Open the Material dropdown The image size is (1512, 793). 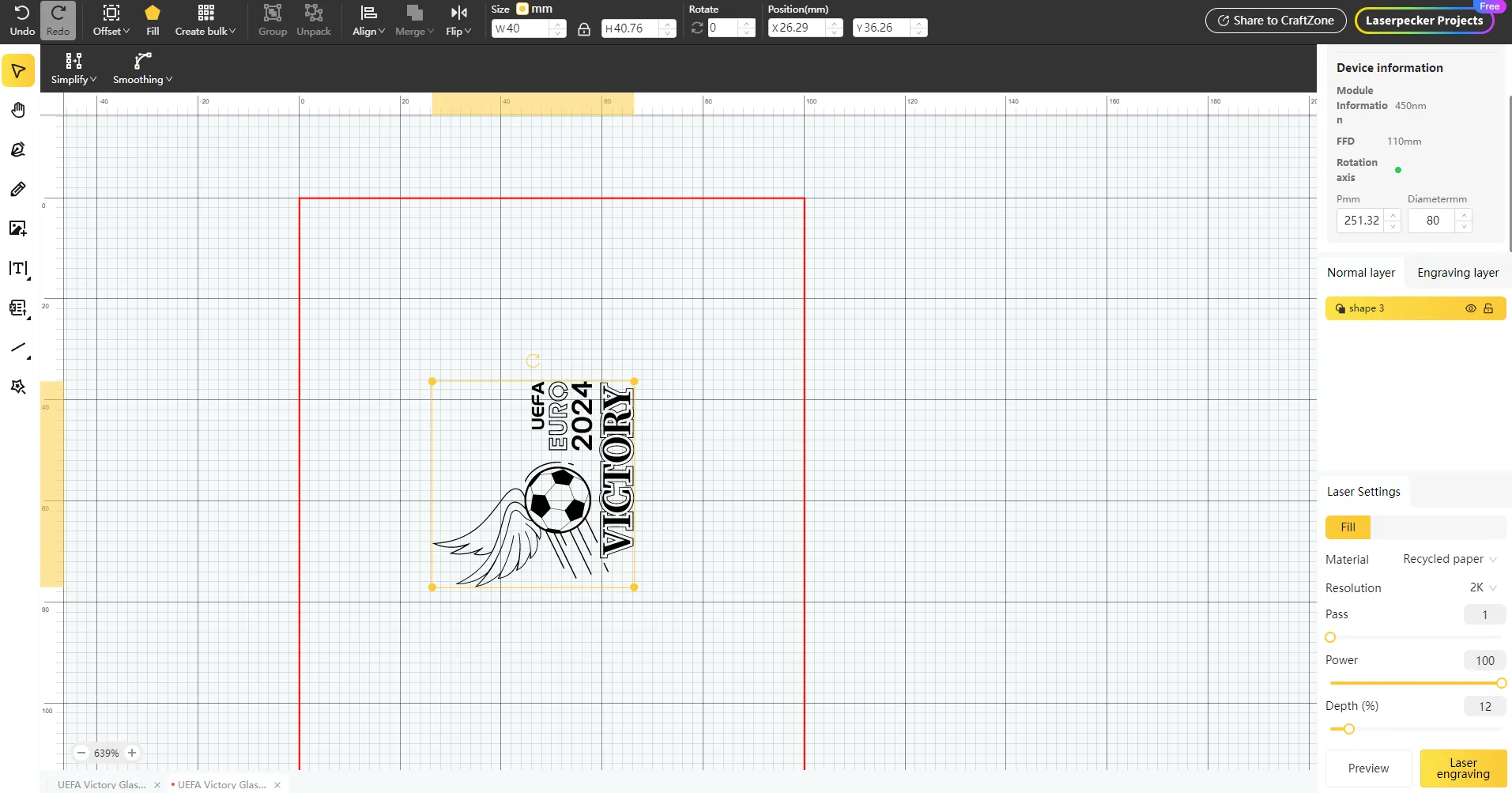1450,559
